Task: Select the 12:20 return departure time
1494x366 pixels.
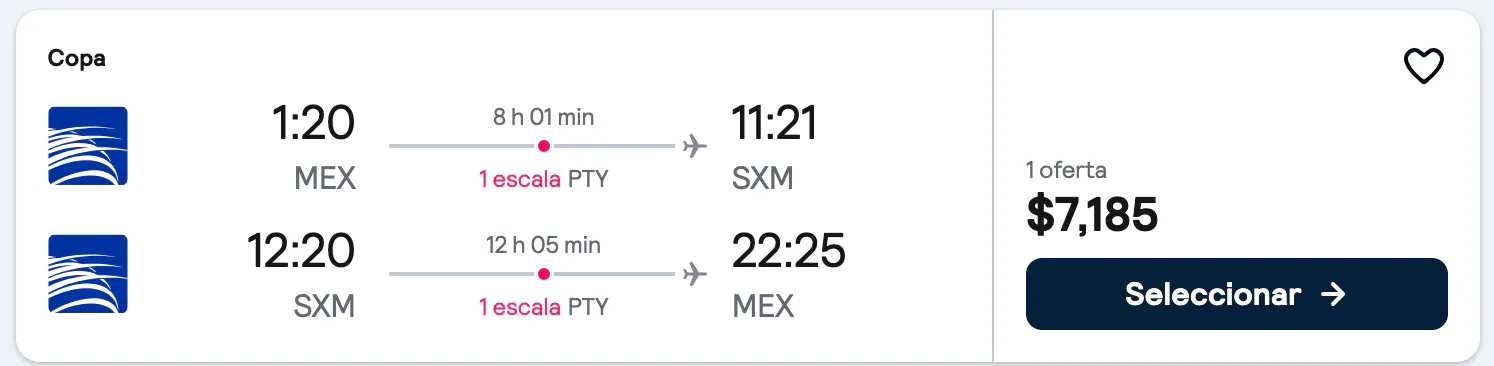Action: (x=301, y=251)
